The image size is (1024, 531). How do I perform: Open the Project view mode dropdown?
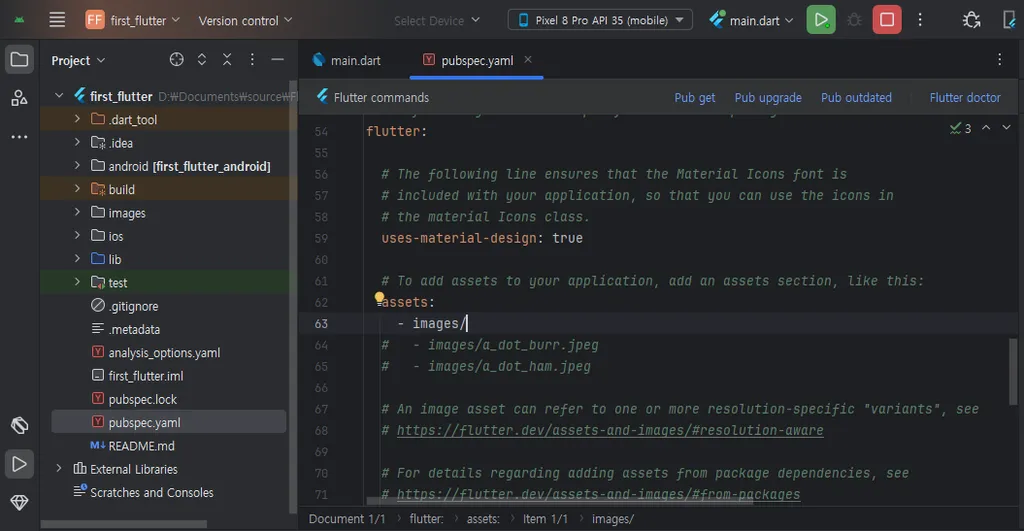pyautogui.click(x=78, y=60)
